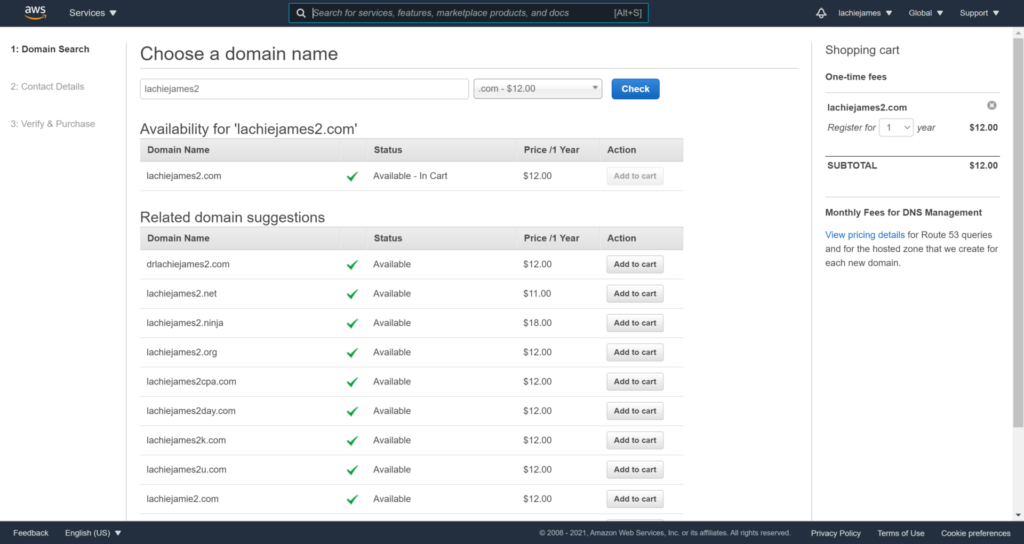Go to the AWS console home logo

(x=35, y=12)
